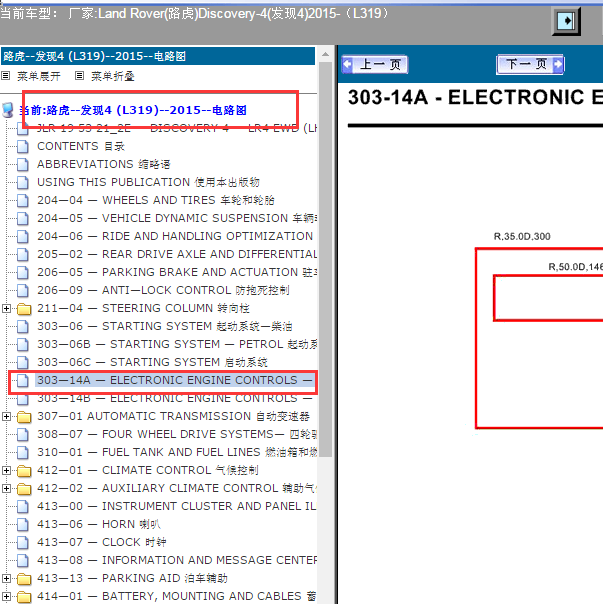This screenshot has width=603, height=604.
Task: Click folder icon of 412-02 AUXILIARY CLIMATE
Action: tap(24, 489)
